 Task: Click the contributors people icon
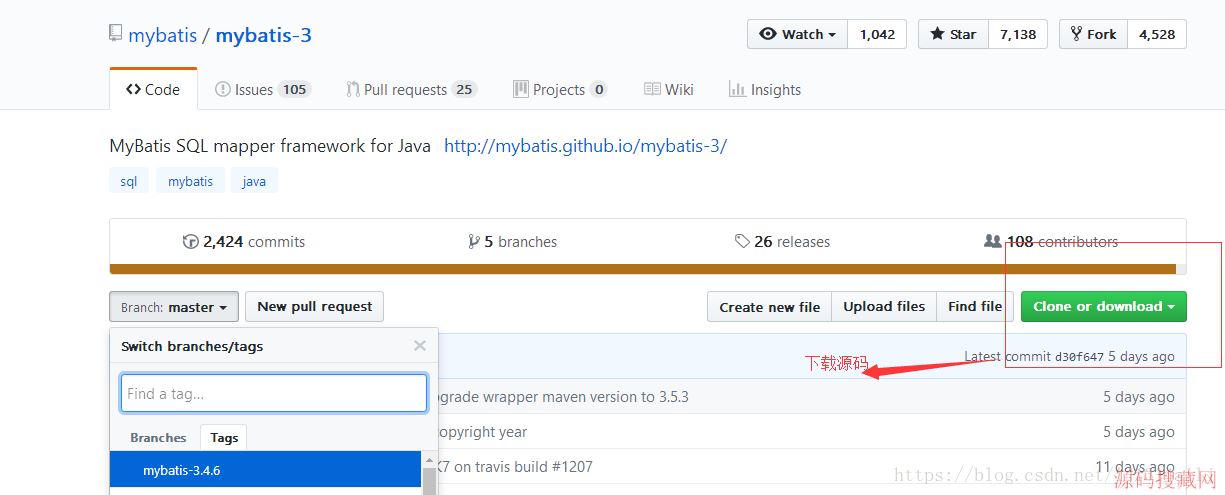tap(992, 242)
